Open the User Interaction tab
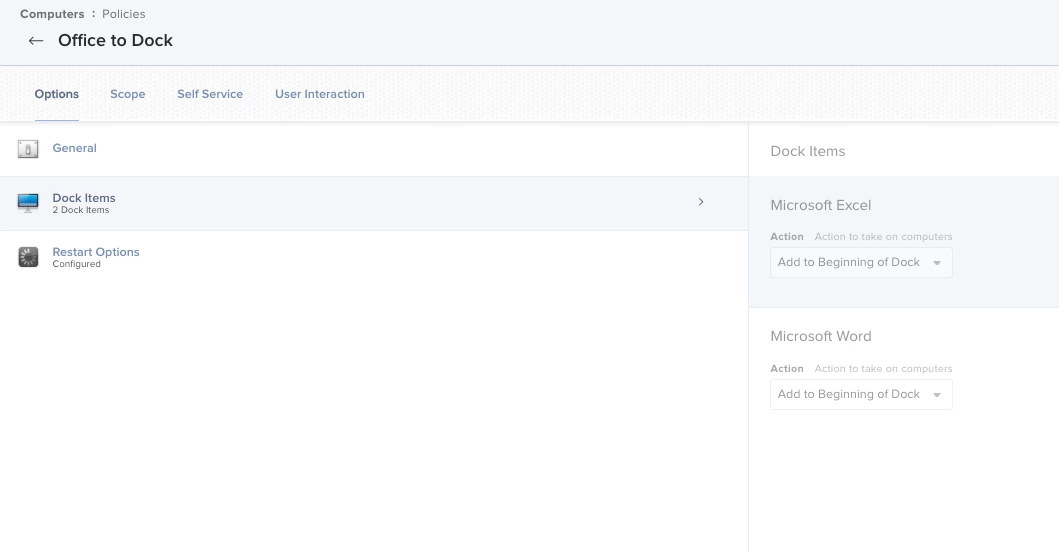This screenshot has height=551, width=1059. (x=319, y=95)
